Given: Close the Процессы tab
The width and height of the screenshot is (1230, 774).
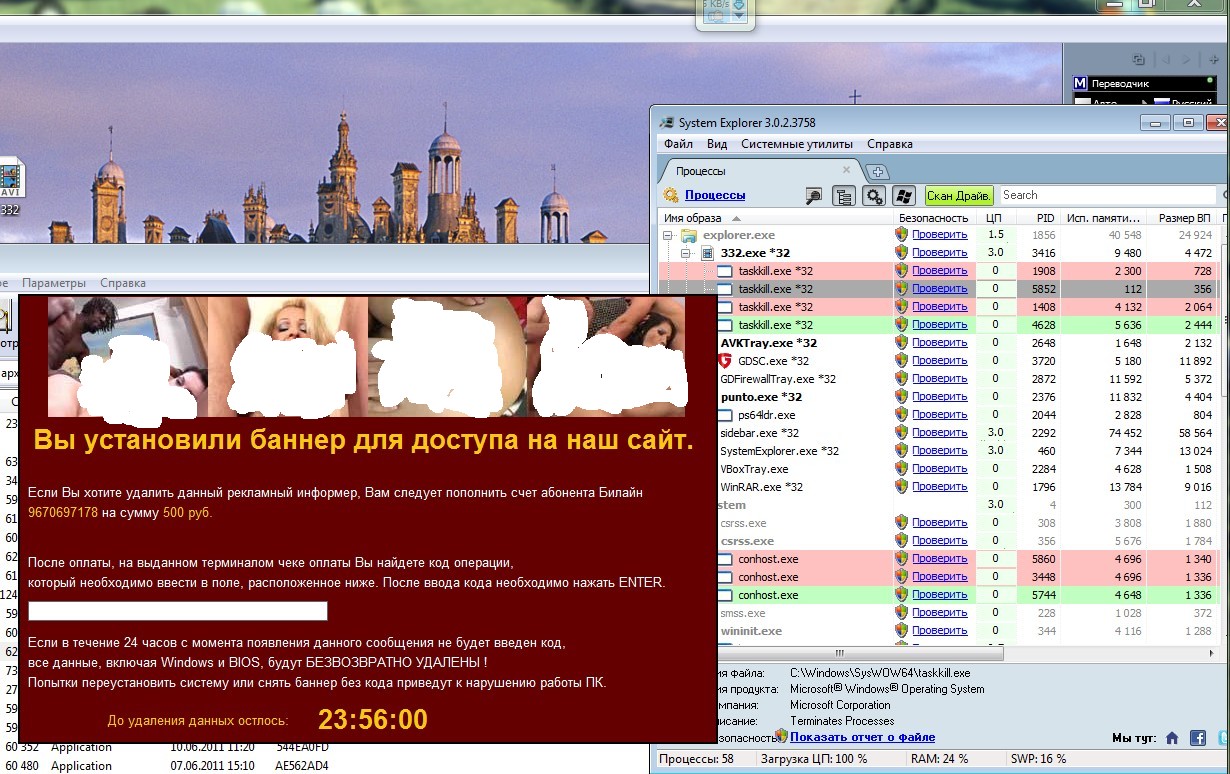Looking at the screenshot, I should click(x=846, y=170).
